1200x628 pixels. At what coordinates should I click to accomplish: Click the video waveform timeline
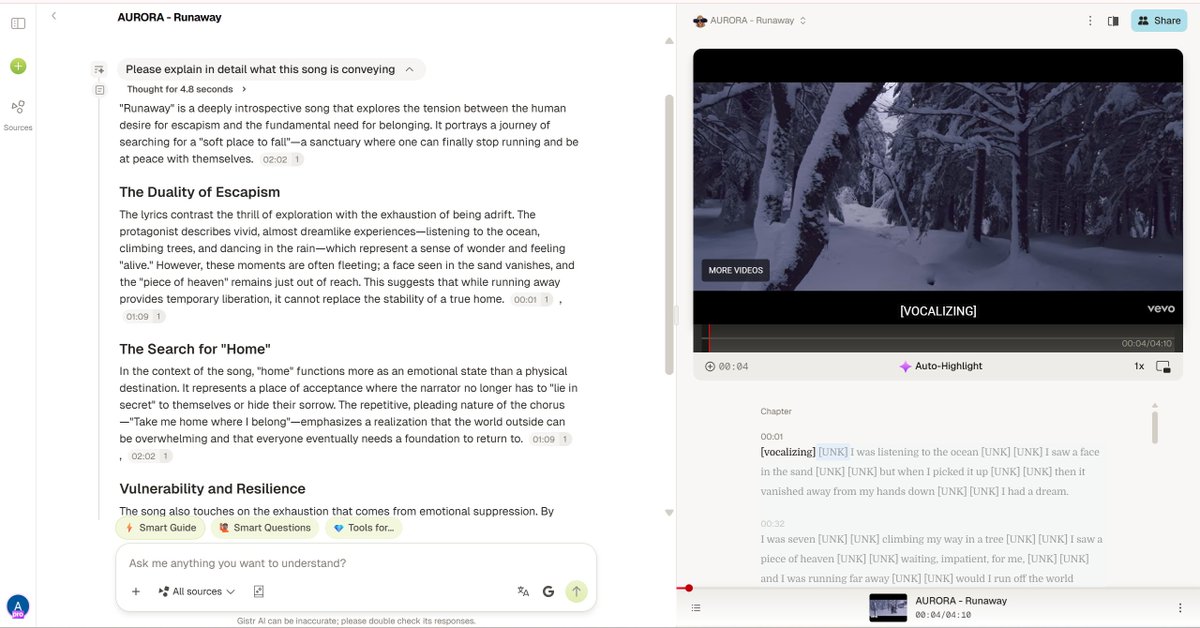point(939,337)
